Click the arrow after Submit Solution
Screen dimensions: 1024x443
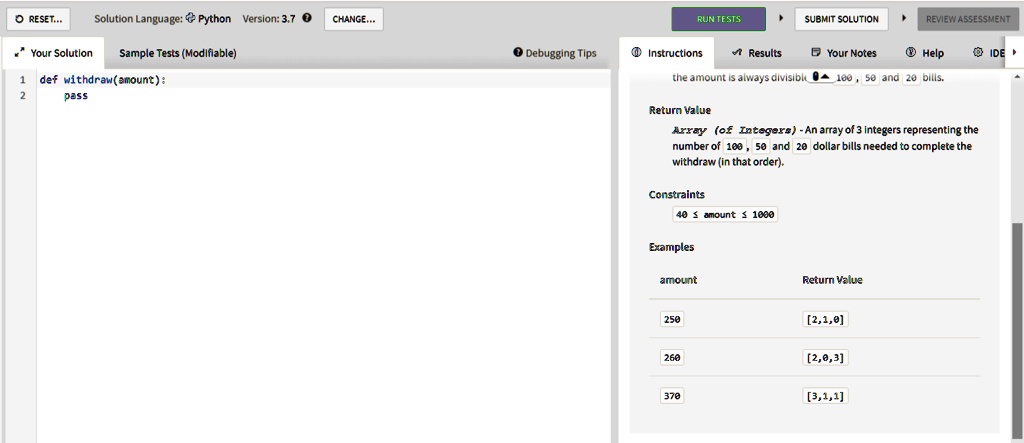(903, 18)
